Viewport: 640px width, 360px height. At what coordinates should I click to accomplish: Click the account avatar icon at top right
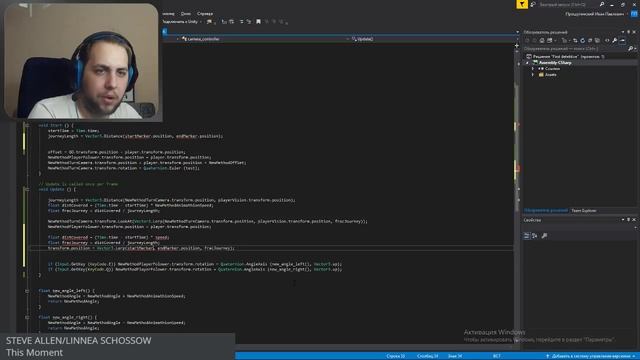point(634,14)
